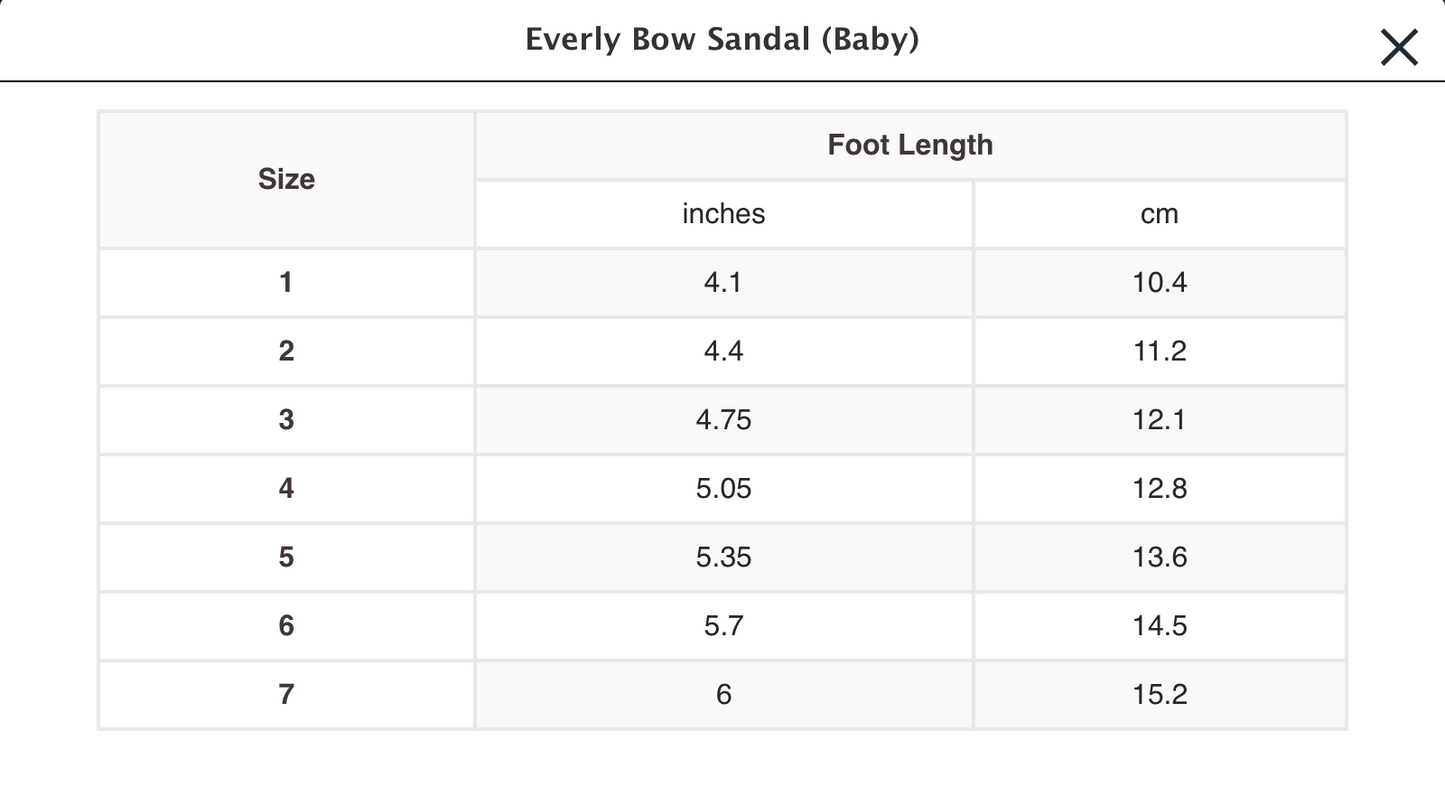1445x806 pixels.
Task: Select the 4.75 inches cell
Action: tap(723, 420)
